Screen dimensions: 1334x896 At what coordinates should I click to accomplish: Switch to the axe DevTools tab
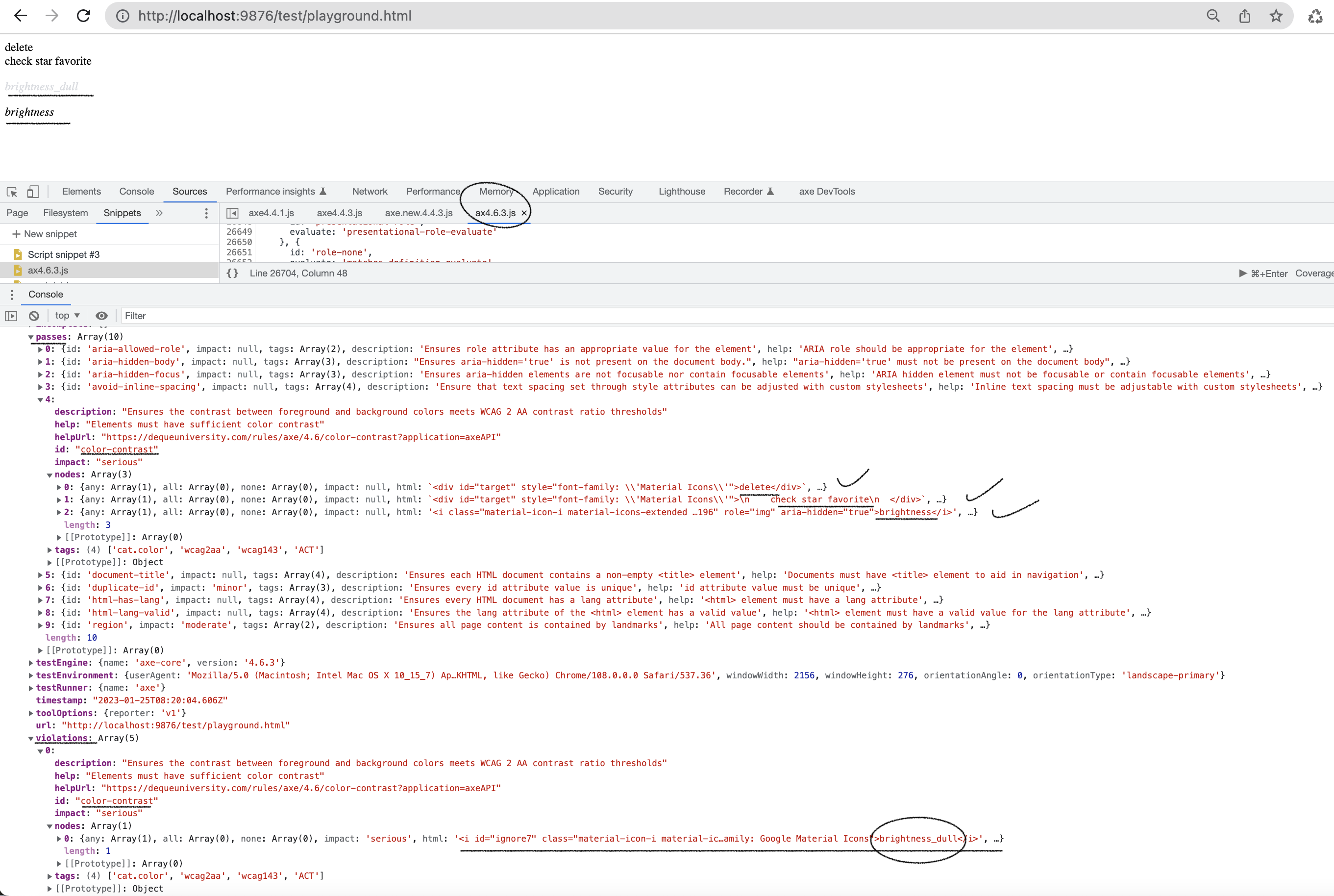point(827,192)
